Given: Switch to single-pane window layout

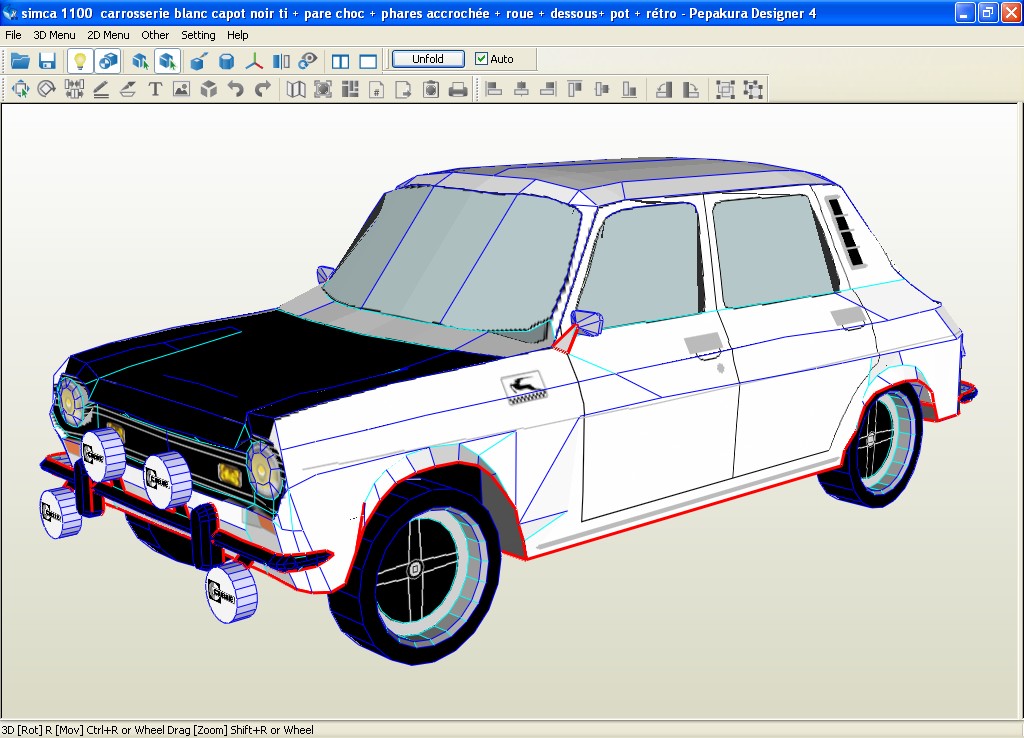Looking at the screenshot, I should click(368, 61).
